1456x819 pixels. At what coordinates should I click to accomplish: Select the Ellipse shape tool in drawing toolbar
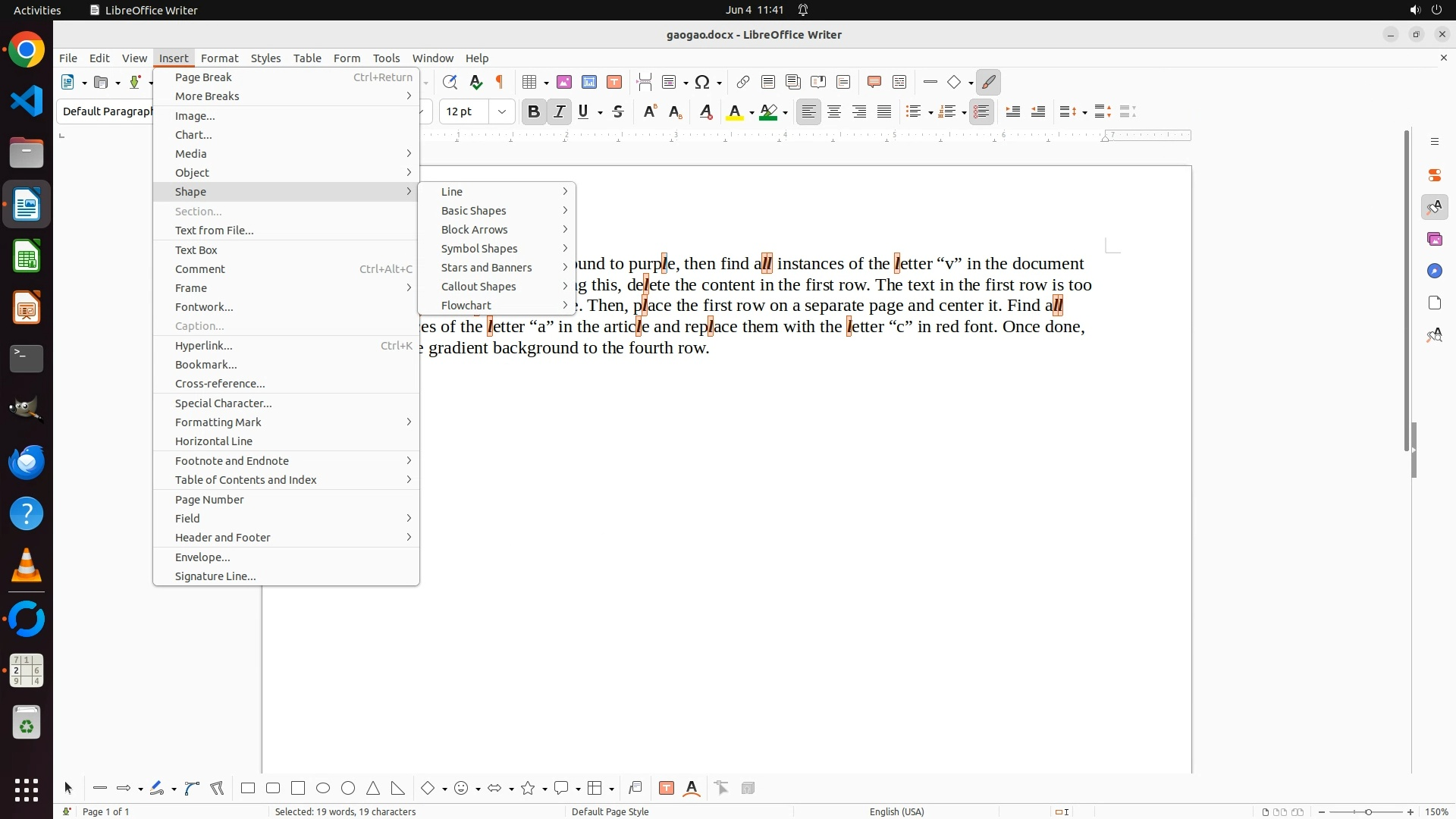point(323,789)
